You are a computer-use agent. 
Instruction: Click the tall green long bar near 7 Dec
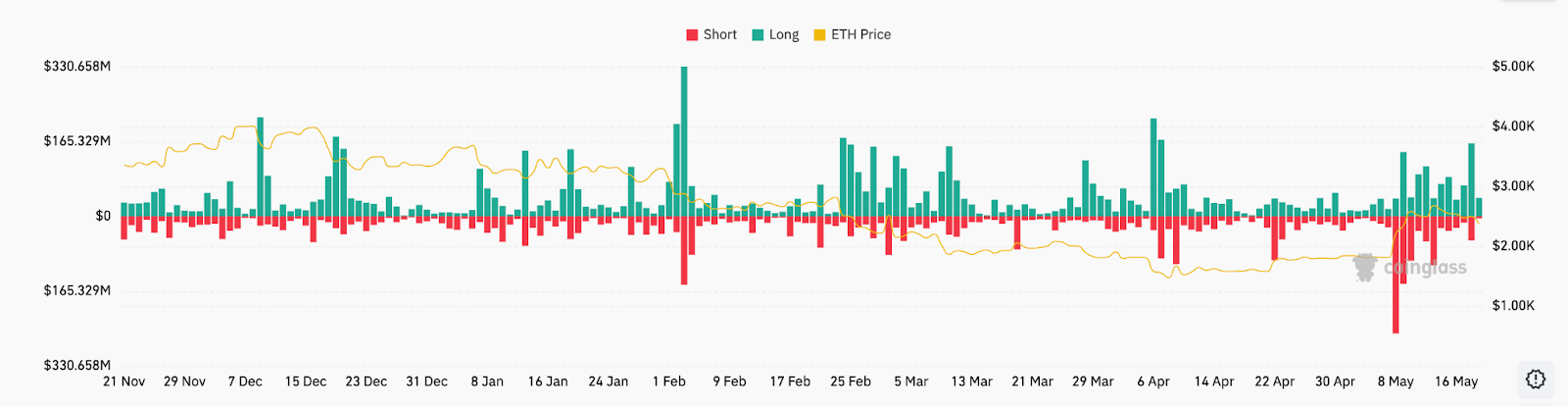point(260,167)
